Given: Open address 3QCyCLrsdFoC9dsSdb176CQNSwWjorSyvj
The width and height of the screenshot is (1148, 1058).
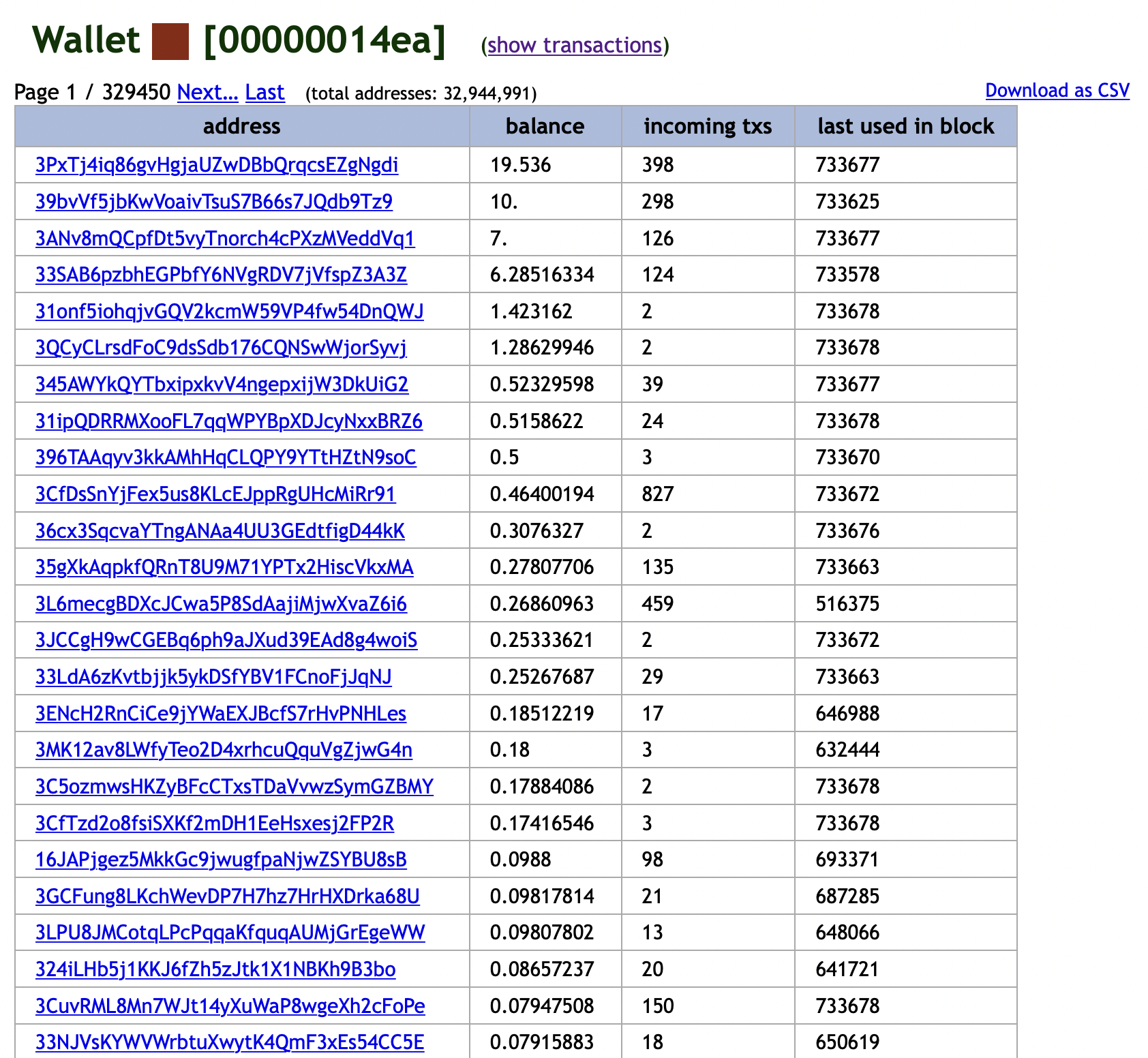Looking at the screenshot, I should click(x=221, y=348).
